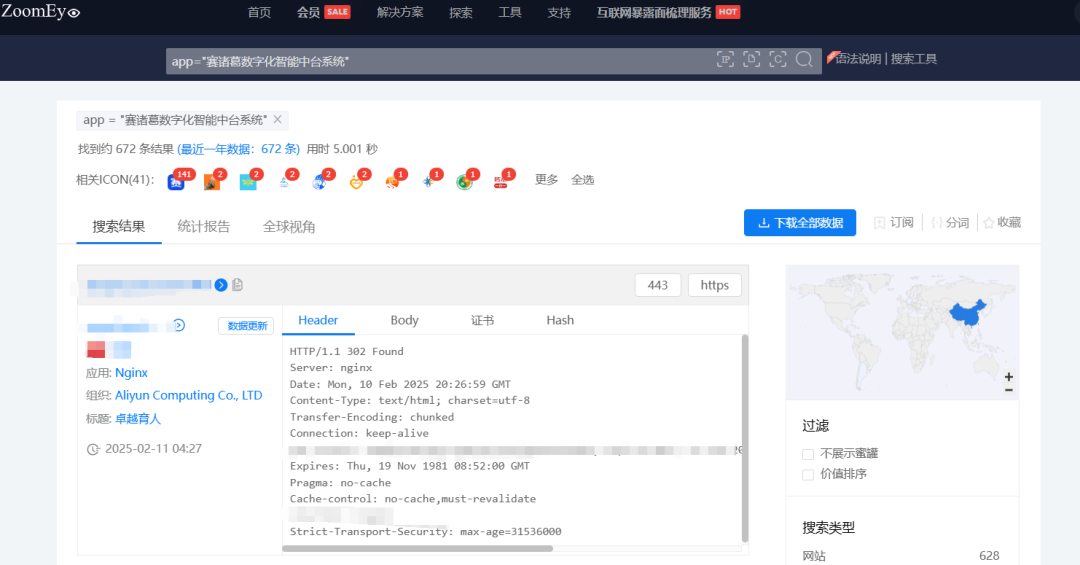Zoom in on the world map
This screenshot has width=1080, height=565.
coord(1008,377)
